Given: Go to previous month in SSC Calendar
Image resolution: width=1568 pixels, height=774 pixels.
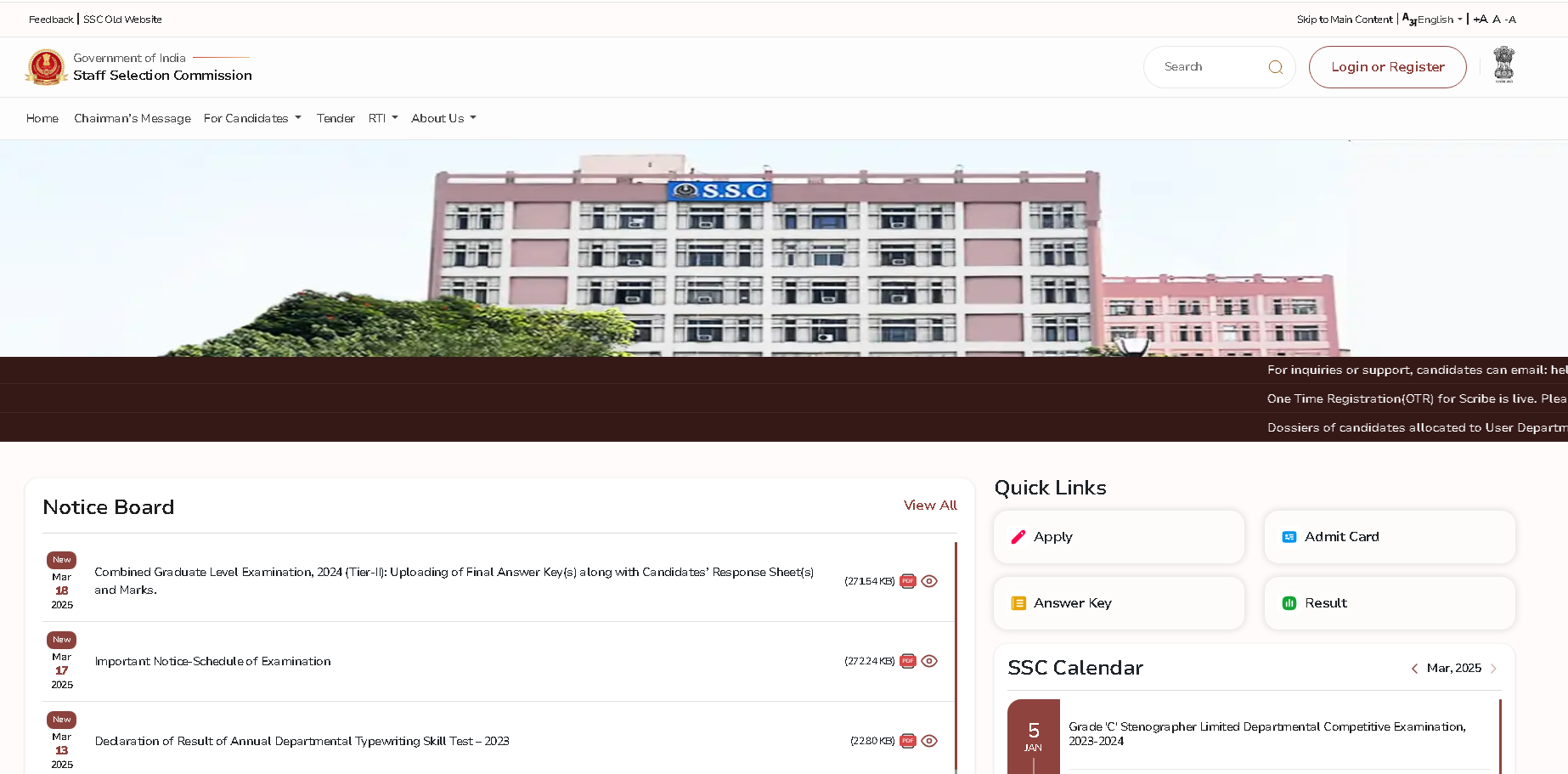Looking at the screenshot, I should tap(1414, 669).
